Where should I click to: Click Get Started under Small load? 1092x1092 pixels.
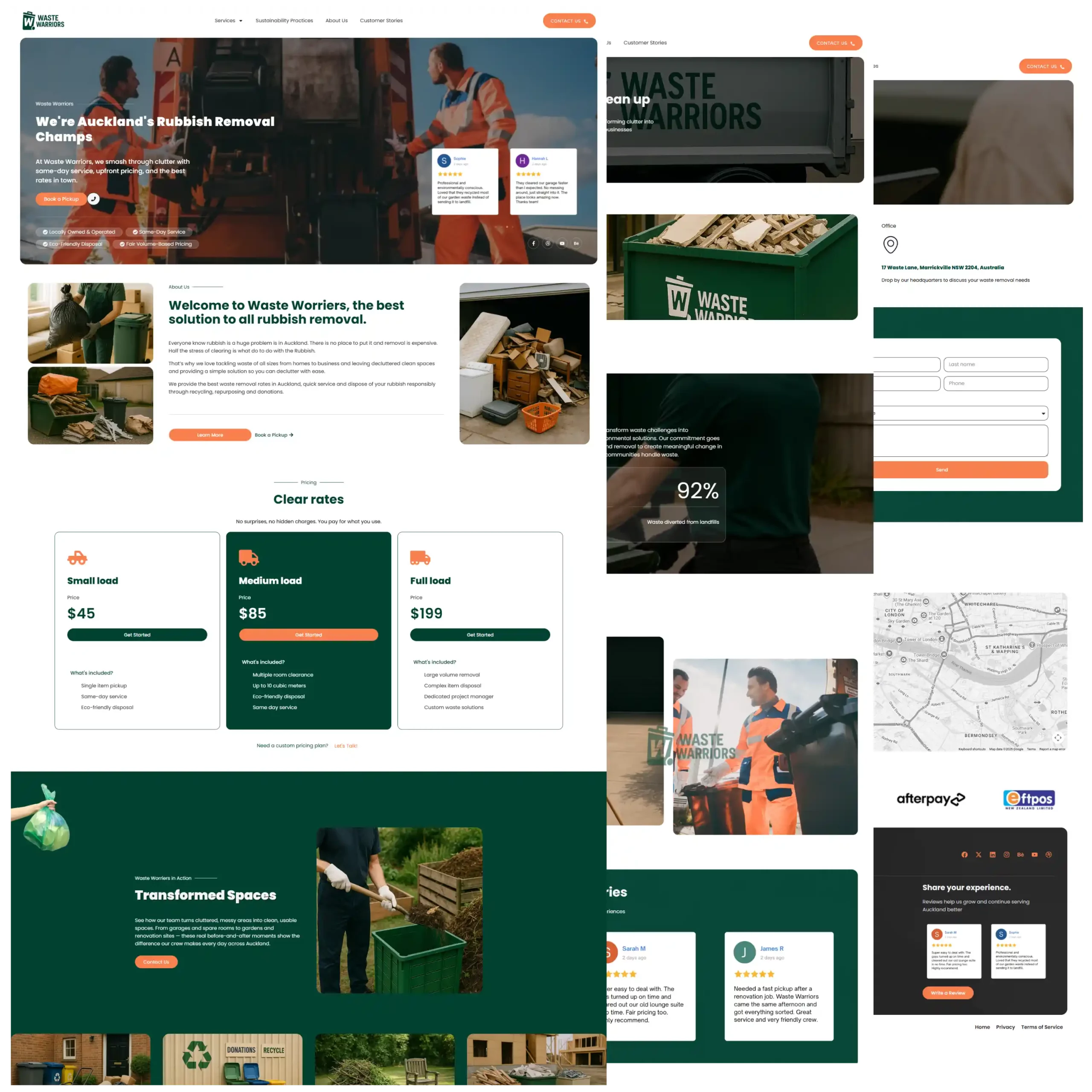(x=137, y=635)
